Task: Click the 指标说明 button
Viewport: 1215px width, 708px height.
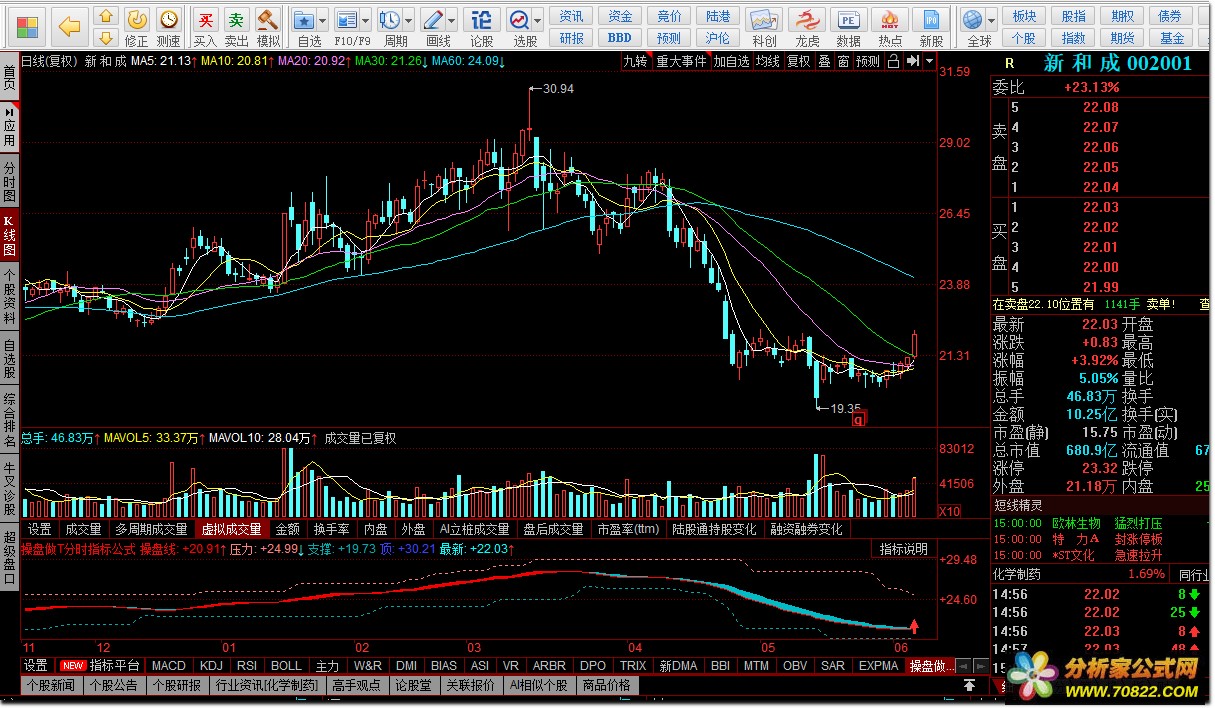Action: (x=903, y=549)
